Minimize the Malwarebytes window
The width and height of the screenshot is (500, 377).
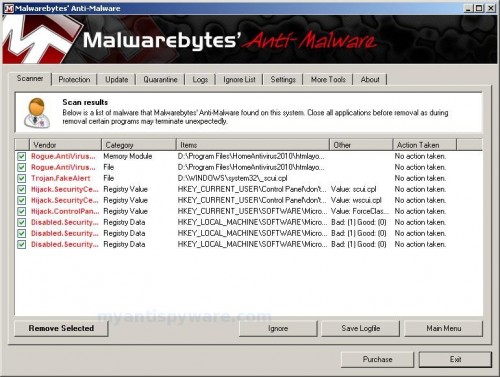[x=469, y=8]
